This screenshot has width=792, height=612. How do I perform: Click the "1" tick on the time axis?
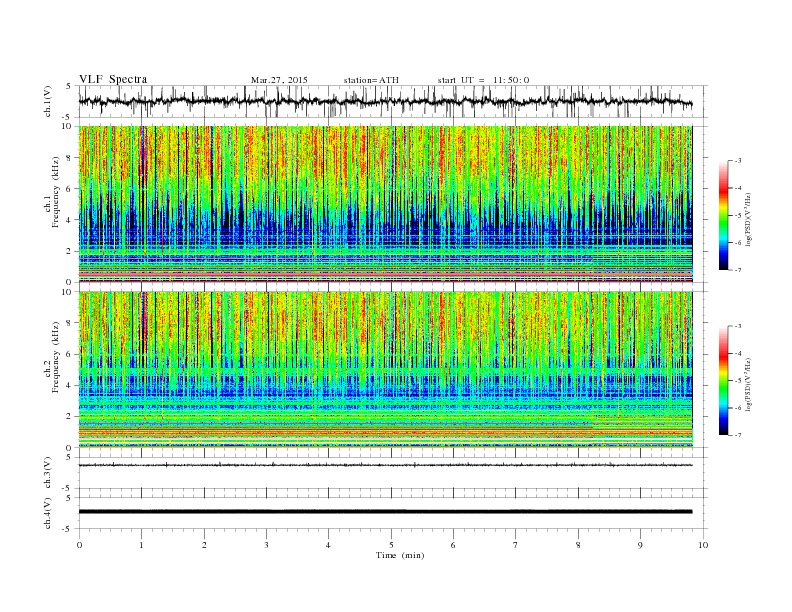point(141,545)
